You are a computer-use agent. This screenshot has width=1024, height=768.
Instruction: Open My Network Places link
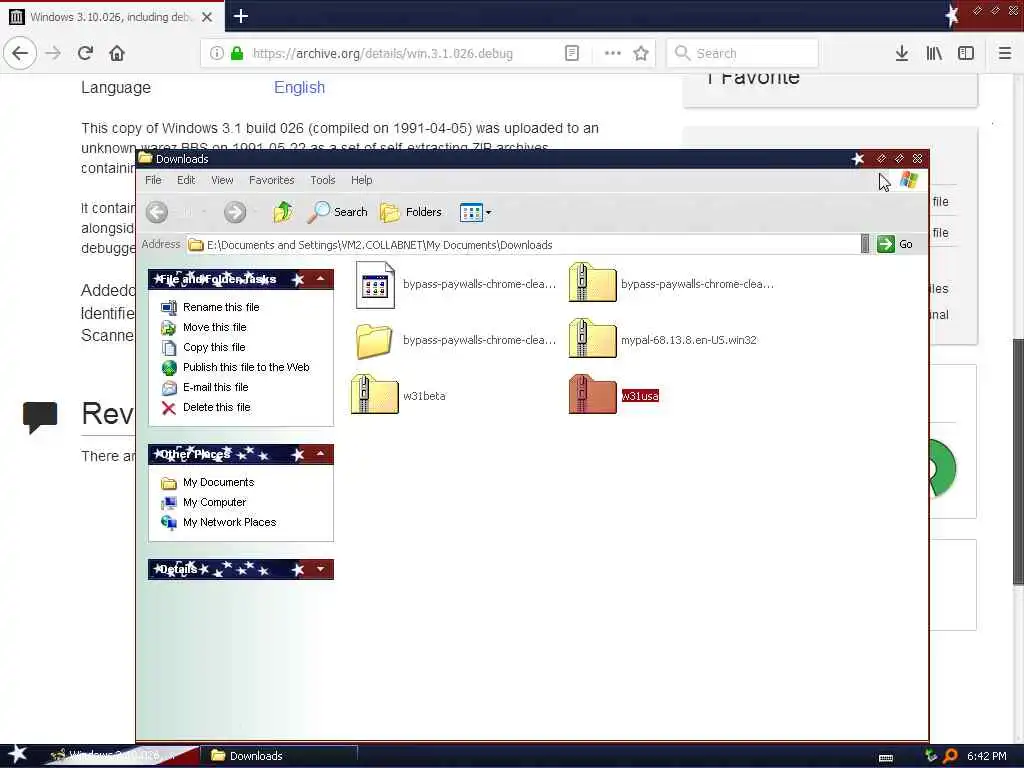click(229, 522)
